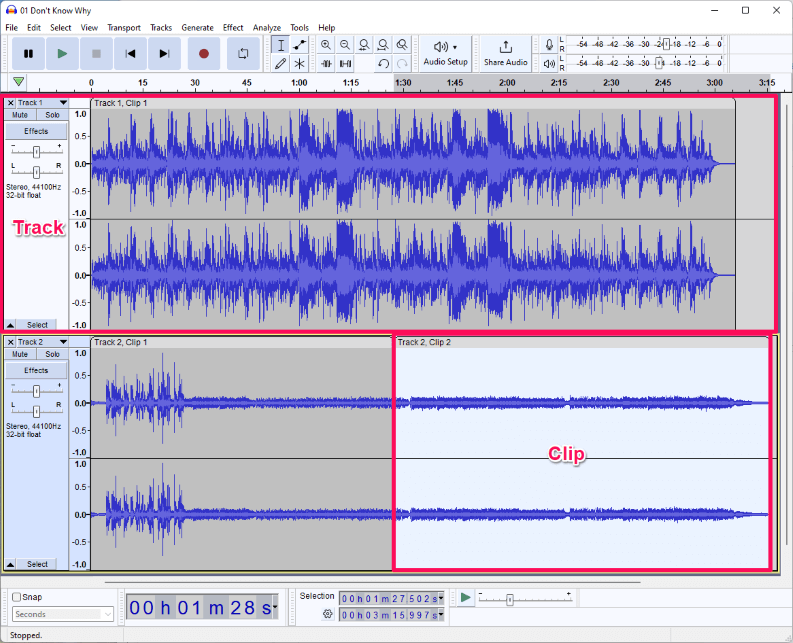This screenshot has height=643, width=793.
Task: Solo Track 2
Action: point(52,354)
